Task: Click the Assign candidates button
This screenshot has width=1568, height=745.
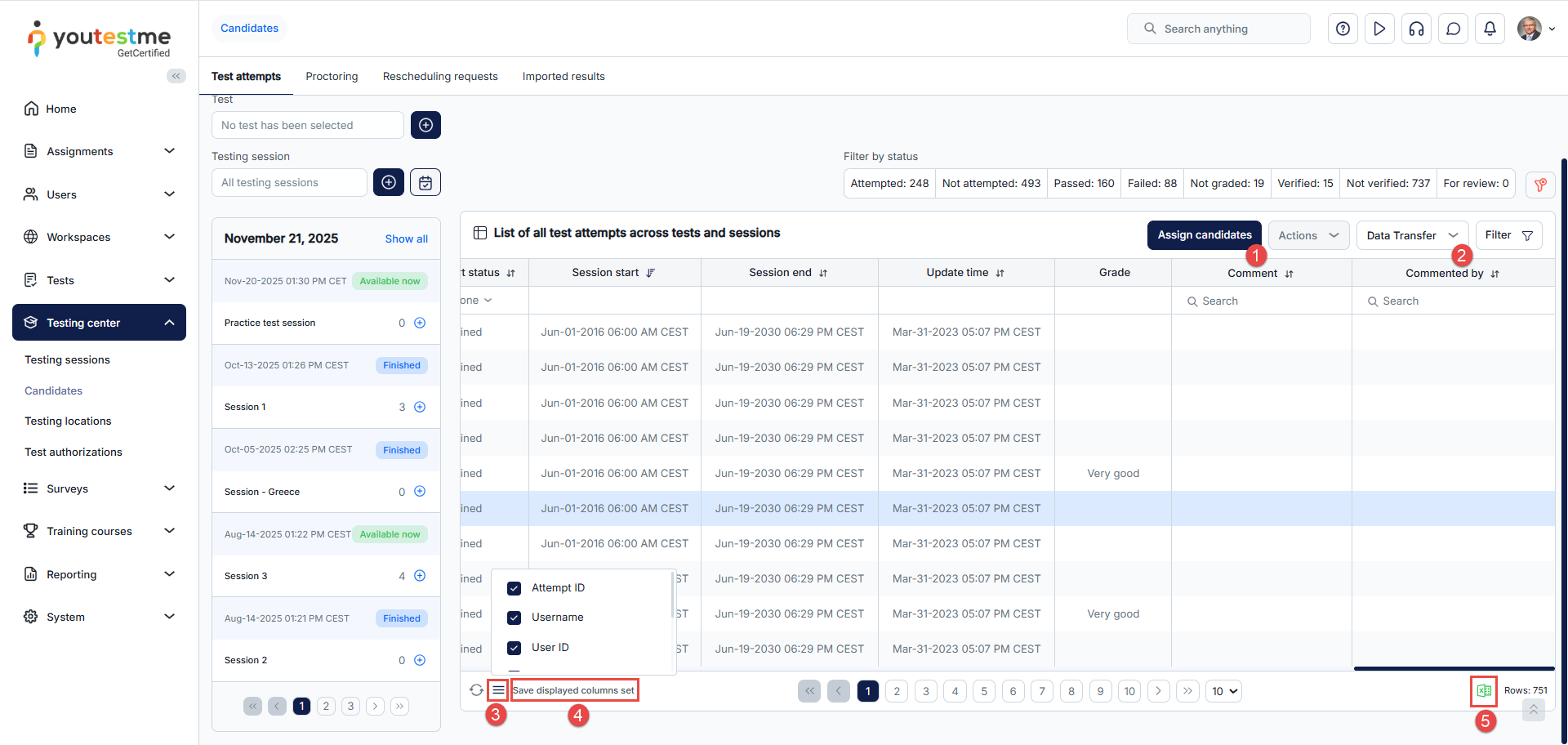Action: tap(1204, 235)
